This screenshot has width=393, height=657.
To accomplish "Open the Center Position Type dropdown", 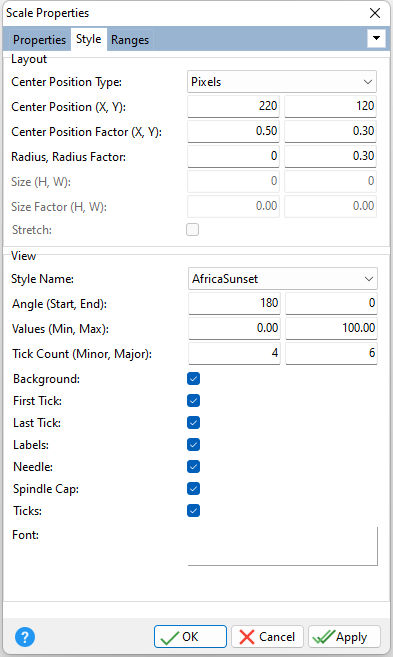I will (x=282, y=82).
